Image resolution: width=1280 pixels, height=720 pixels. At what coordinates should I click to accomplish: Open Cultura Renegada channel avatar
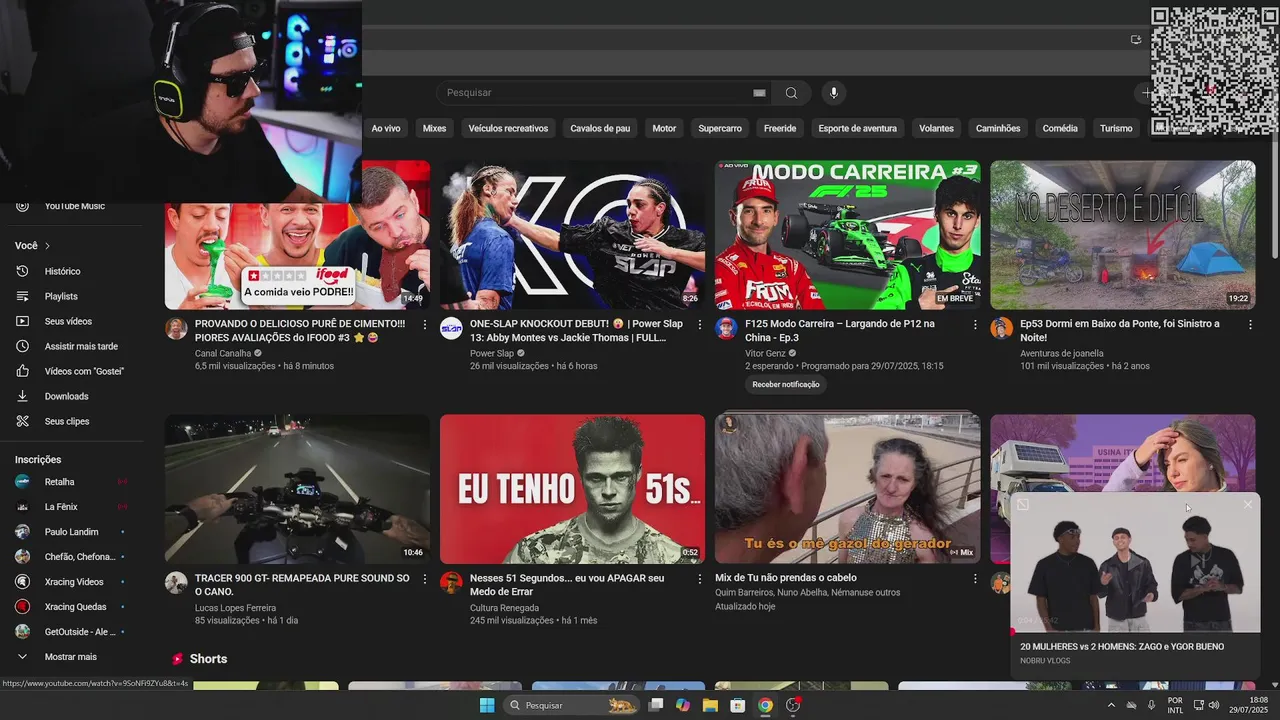451,583
